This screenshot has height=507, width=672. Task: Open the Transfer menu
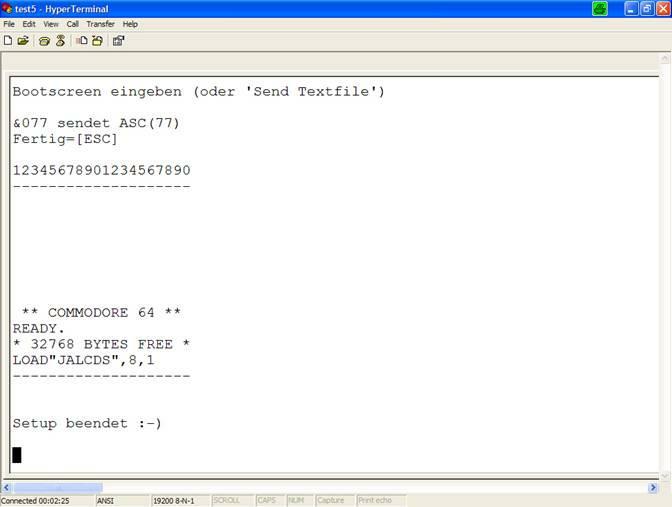100,24
